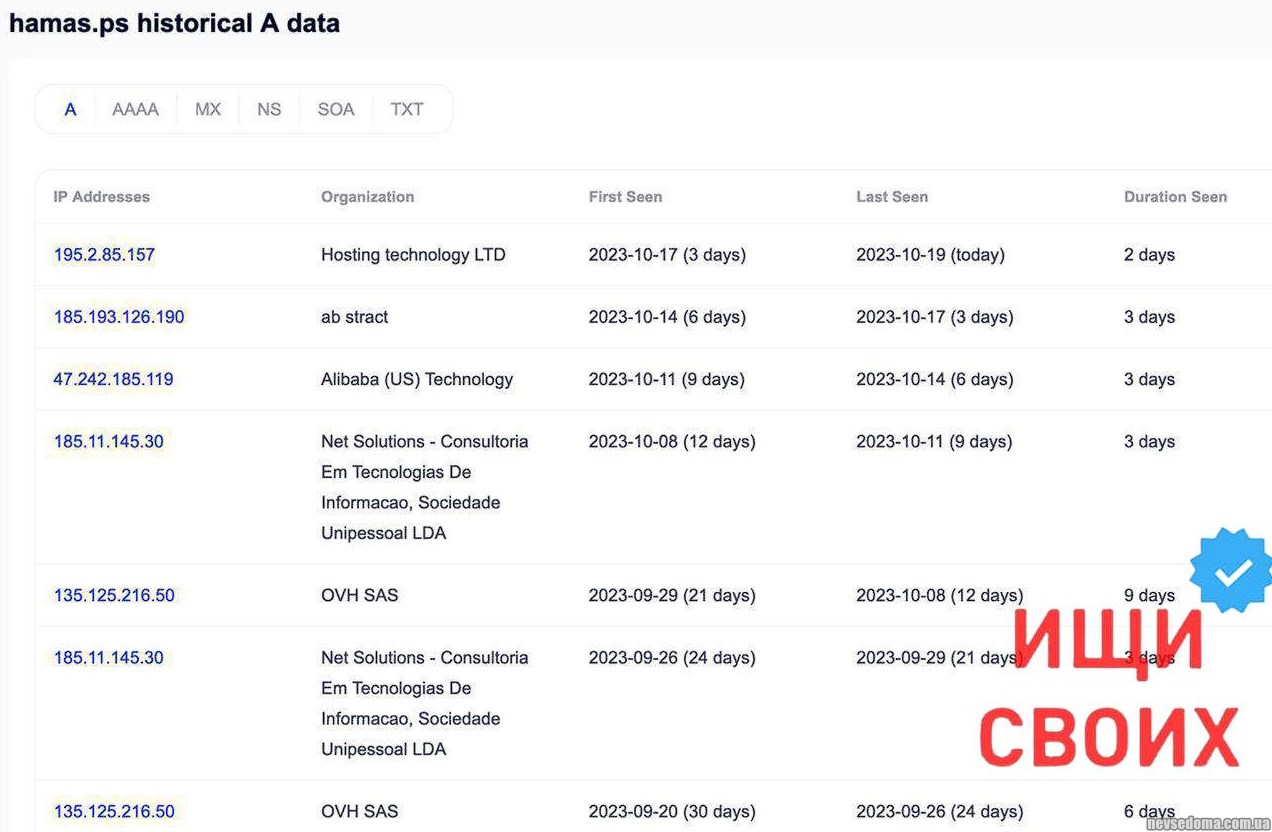Follow the 47.242.185.119 Alibaba IP link

[113, 379]
